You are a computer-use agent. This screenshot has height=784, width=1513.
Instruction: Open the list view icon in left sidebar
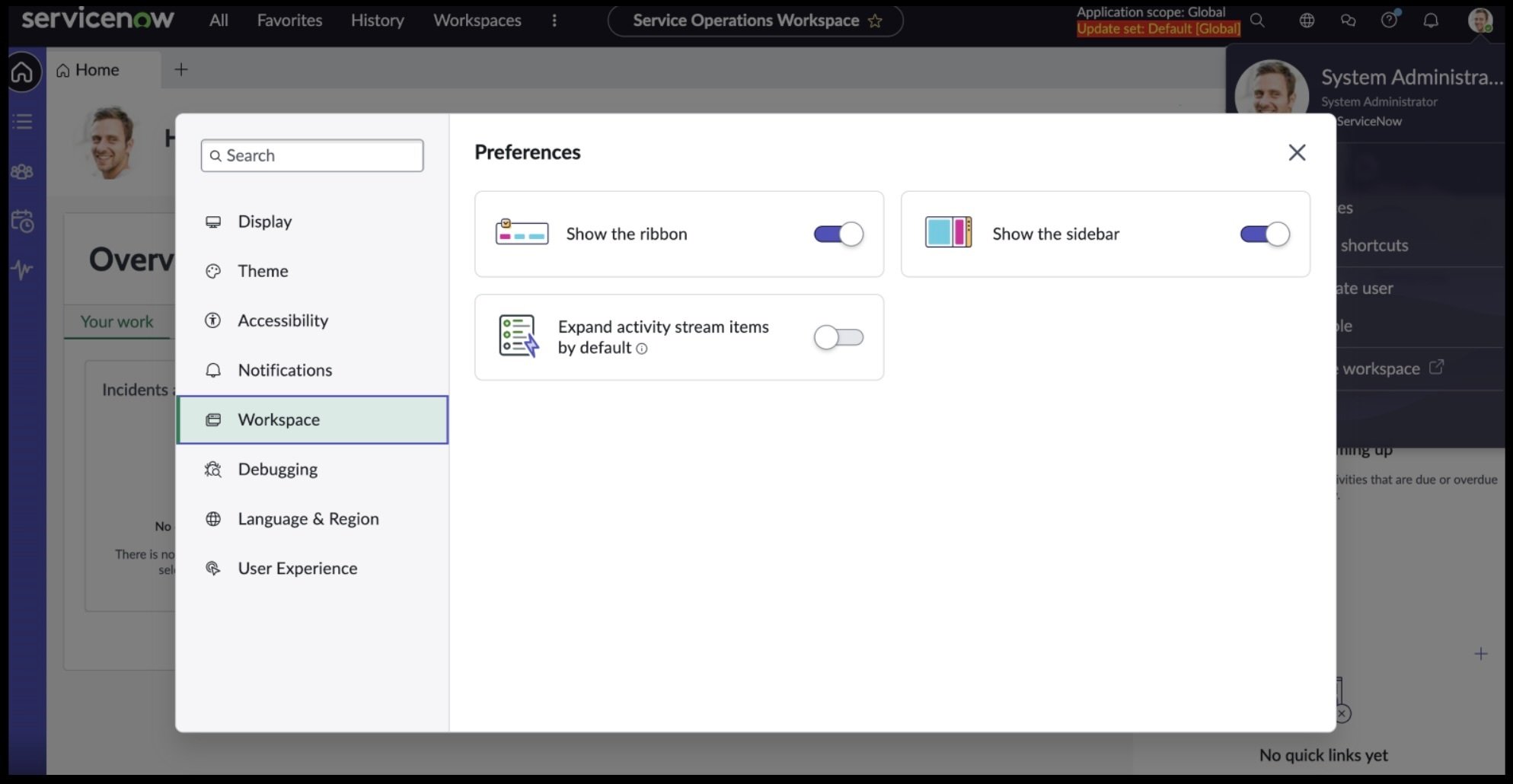22,122
